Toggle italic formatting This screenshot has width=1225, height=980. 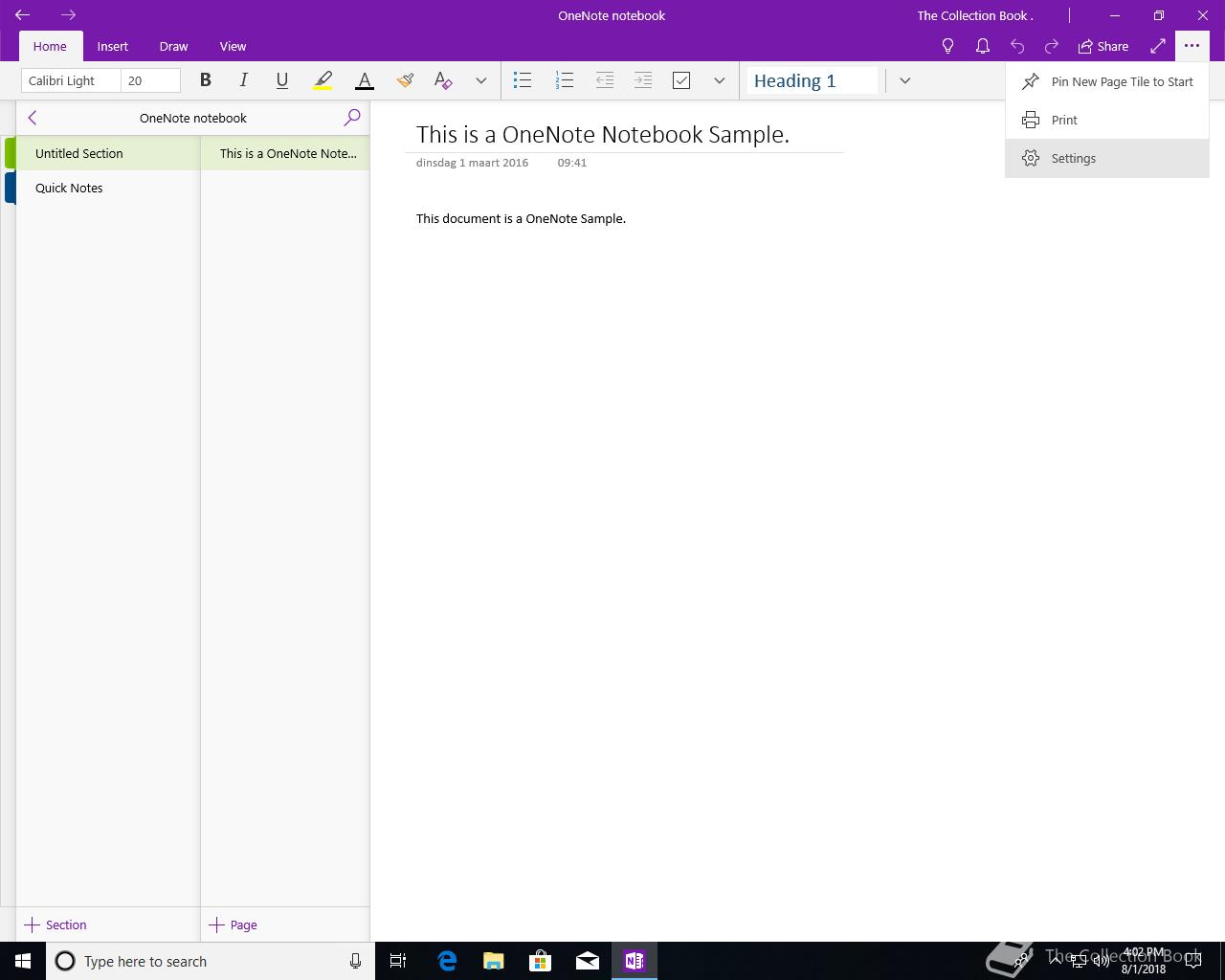point(243,80)
